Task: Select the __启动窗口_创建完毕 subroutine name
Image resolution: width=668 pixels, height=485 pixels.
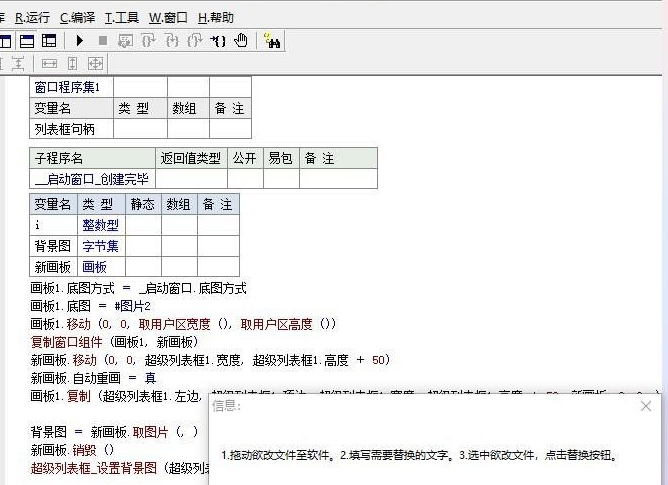Action: pos(92,179)
